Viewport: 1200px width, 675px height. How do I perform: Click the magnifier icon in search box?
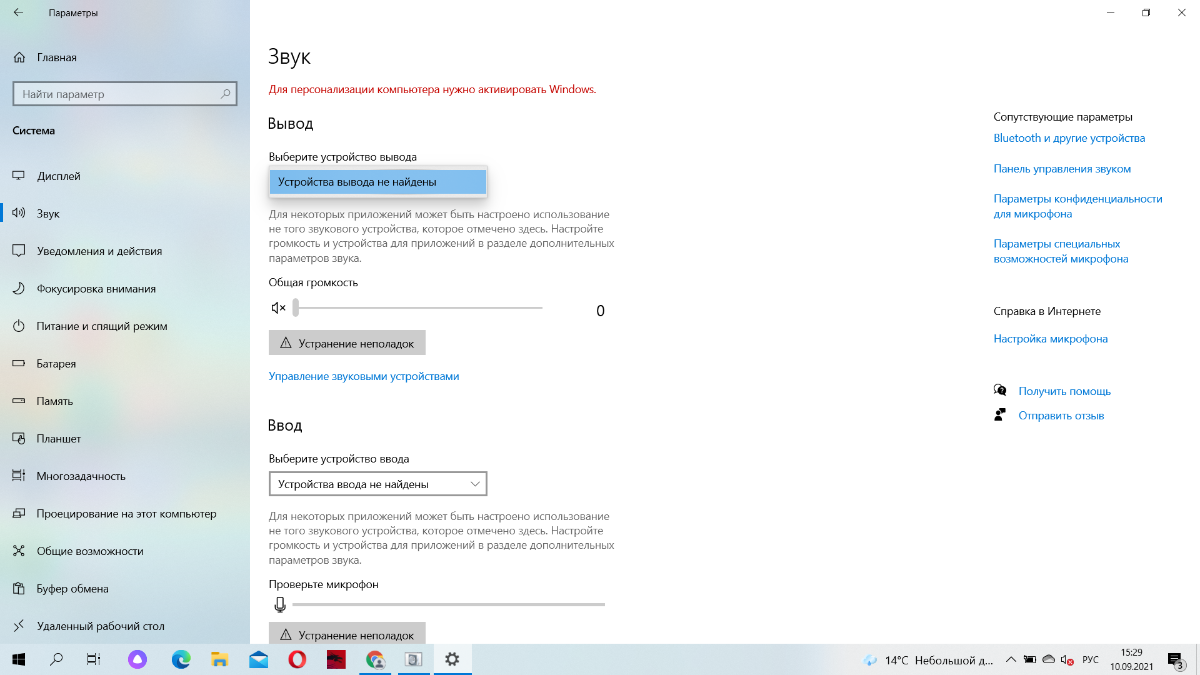pyautogui.click(x=226, y=94)
